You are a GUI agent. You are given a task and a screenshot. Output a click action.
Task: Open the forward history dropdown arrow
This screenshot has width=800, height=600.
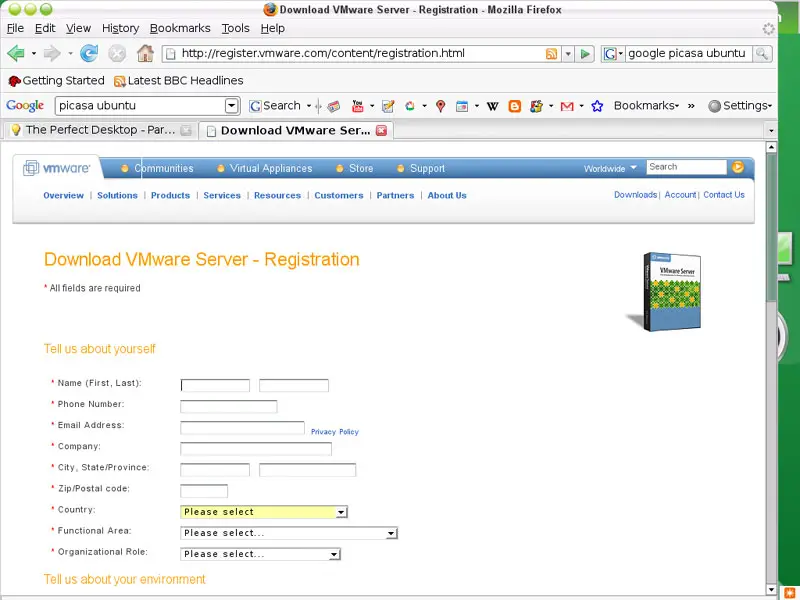[70, 53]
